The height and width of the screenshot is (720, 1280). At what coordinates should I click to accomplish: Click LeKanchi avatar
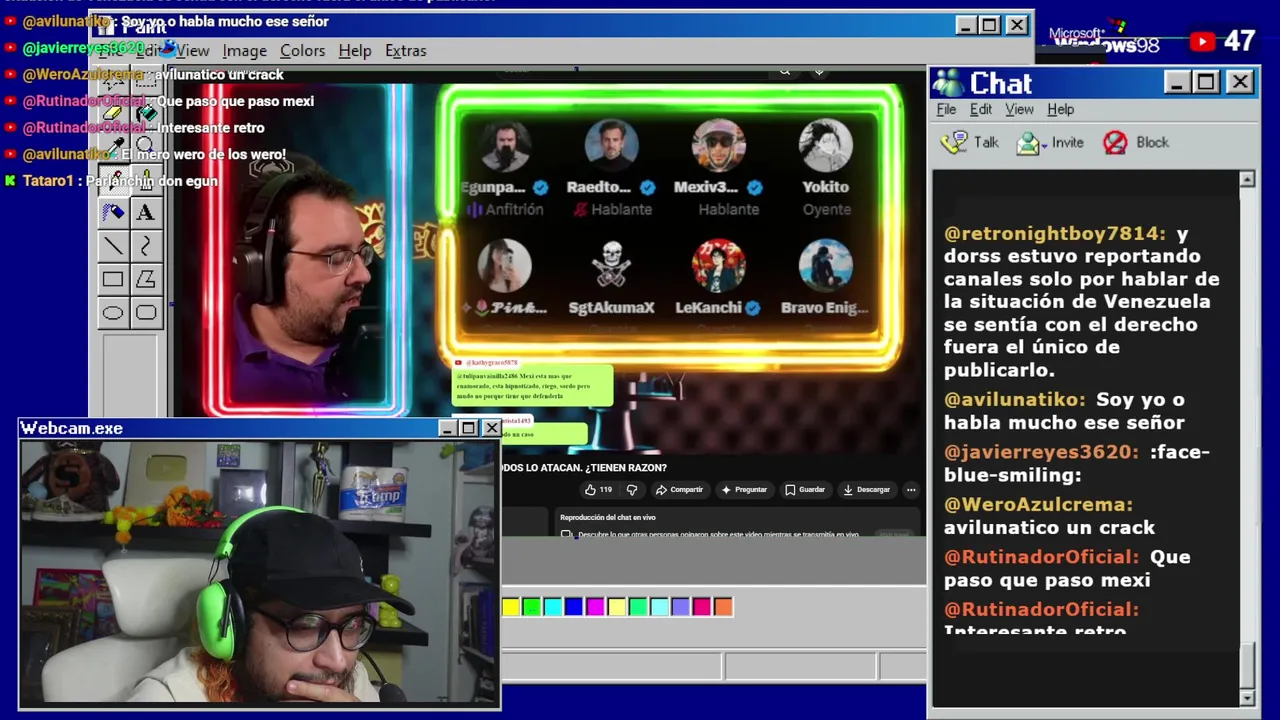718,266
